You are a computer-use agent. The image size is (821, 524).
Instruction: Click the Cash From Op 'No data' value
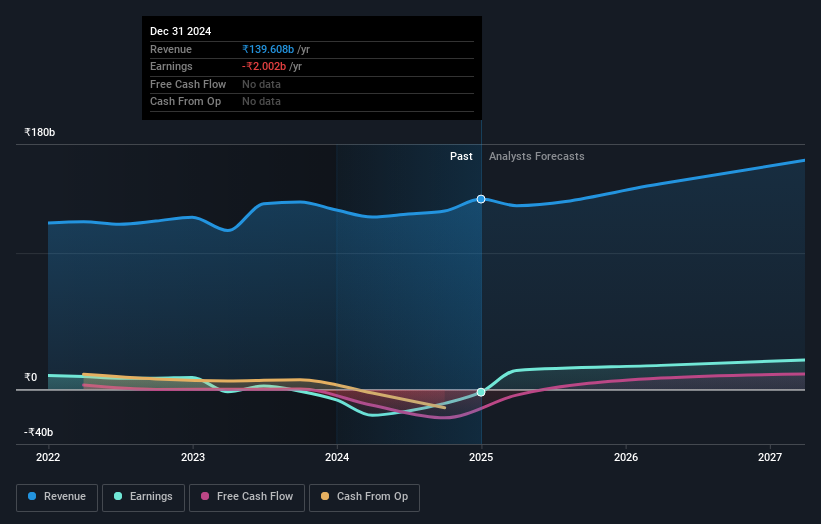261,102
